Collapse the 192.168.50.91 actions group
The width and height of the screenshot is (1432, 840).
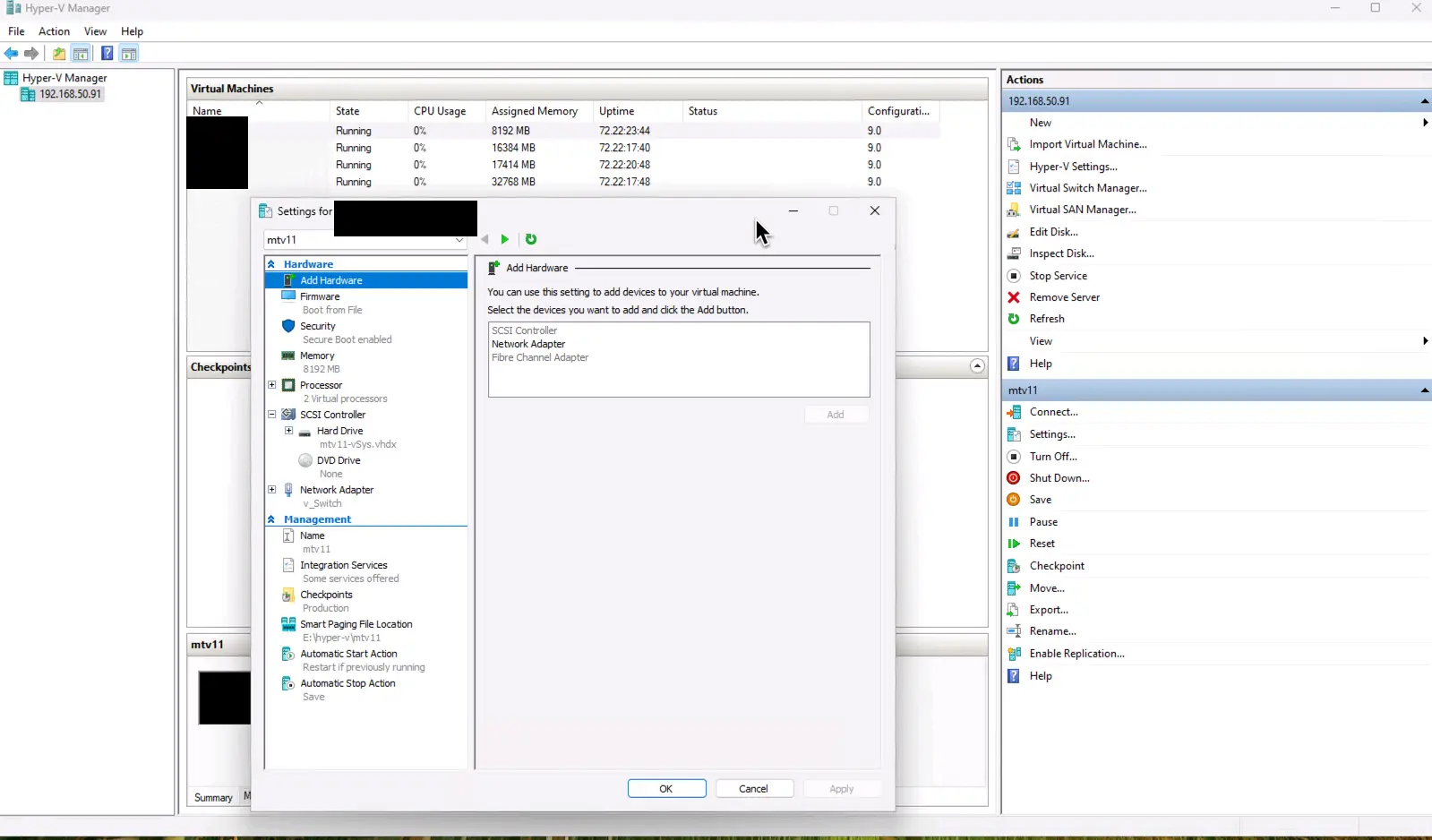(1424, 101)
